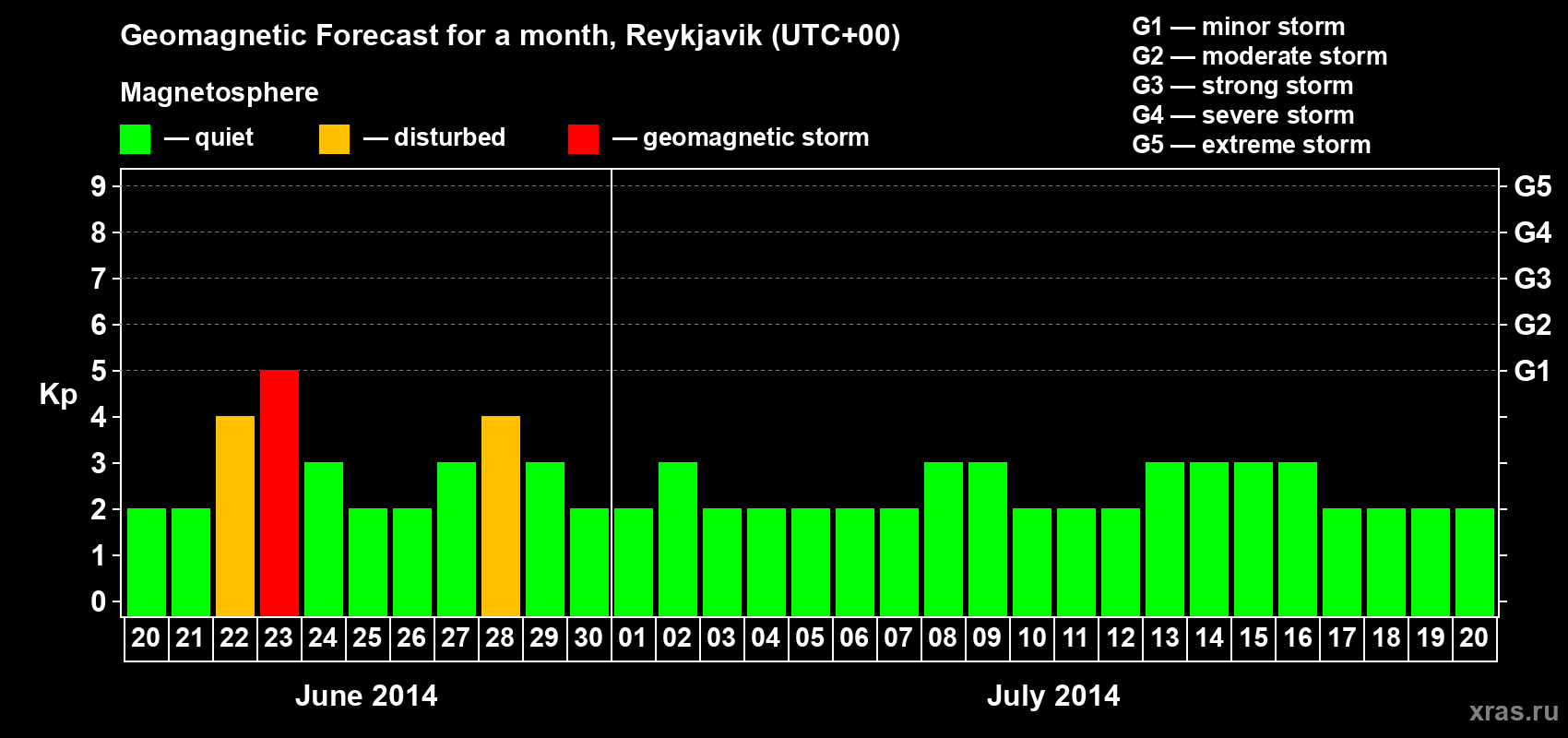Click the green bar for July 20
This screenshot has width=1568, height=738.
[x=1475, y=563]
